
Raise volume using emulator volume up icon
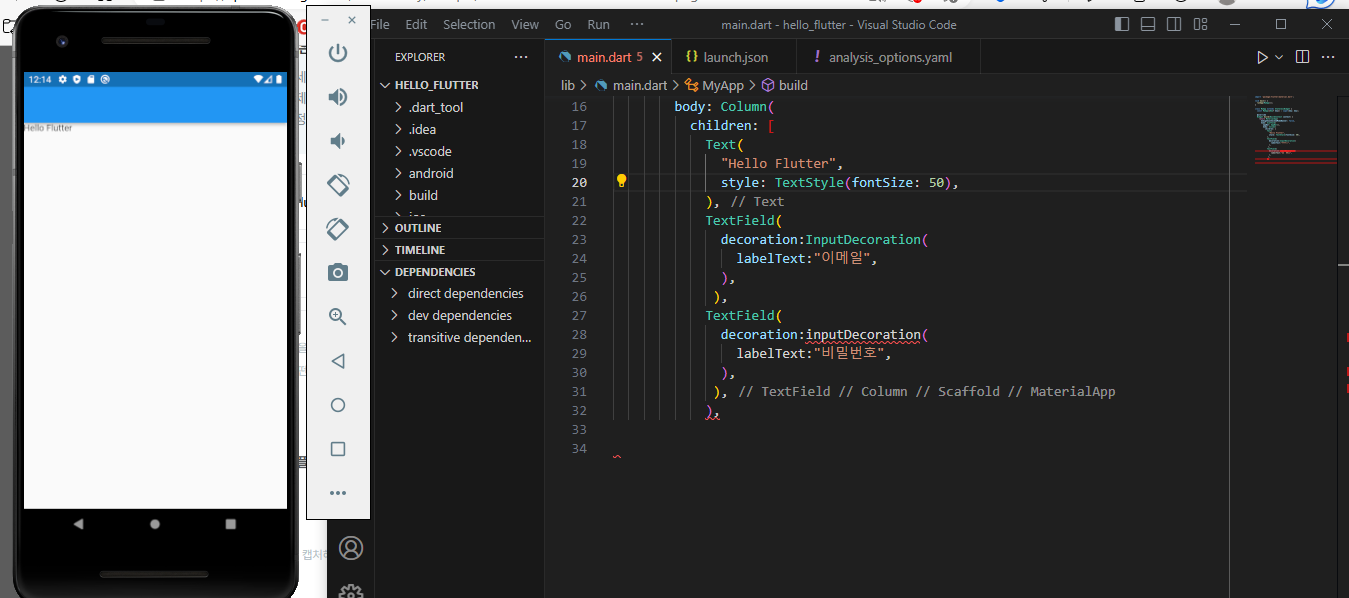point(338,97)
